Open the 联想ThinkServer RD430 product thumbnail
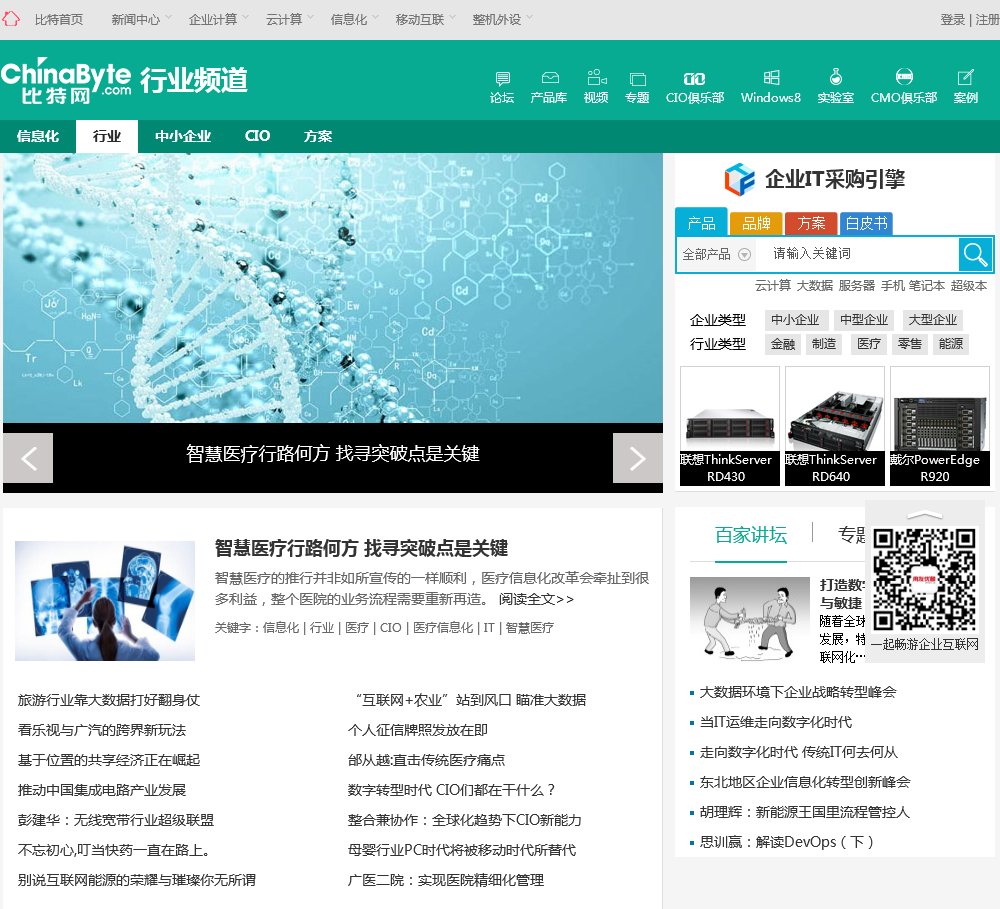This screenshot has height=909, width=1000. click(730, 426)
